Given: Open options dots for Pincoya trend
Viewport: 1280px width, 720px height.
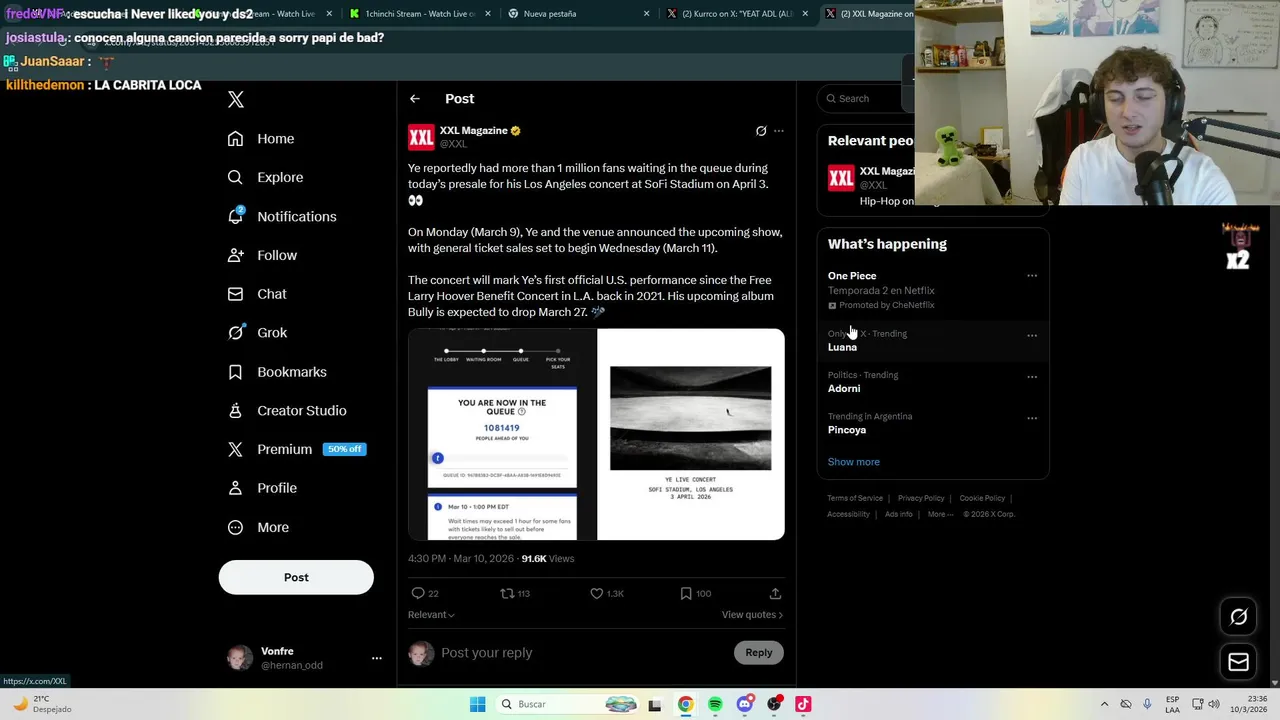Looking at the screenshot, I should (1032, 418).
